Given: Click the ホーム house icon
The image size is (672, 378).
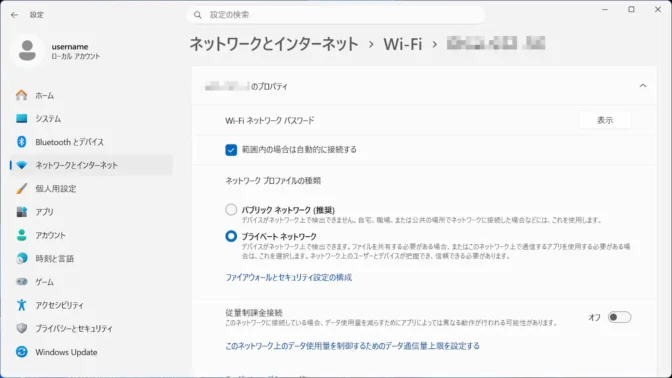Looking at the screenshot, I should click(21, 95).
